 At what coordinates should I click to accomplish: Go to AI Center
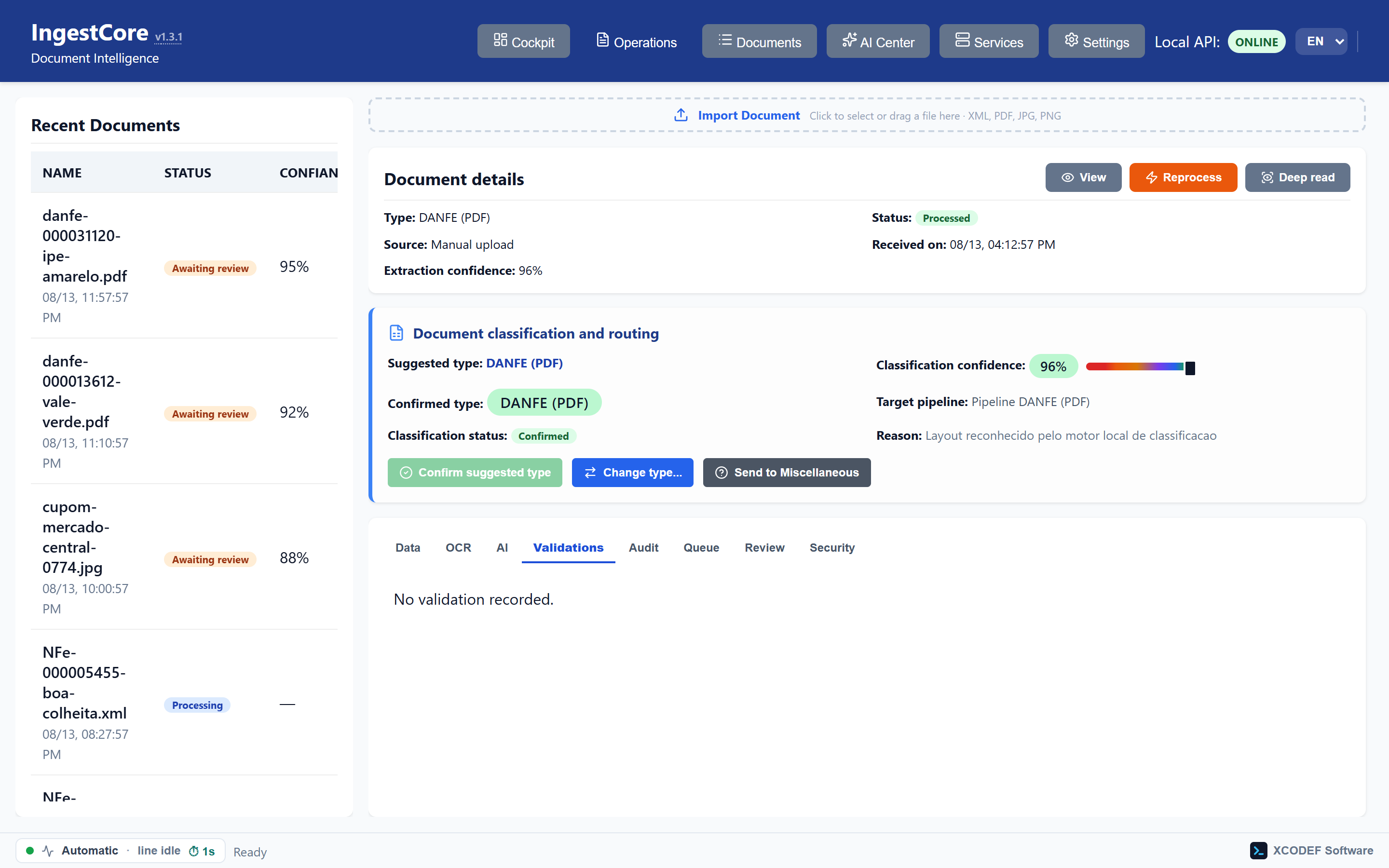pyautogui.click(x=878, y=41)
